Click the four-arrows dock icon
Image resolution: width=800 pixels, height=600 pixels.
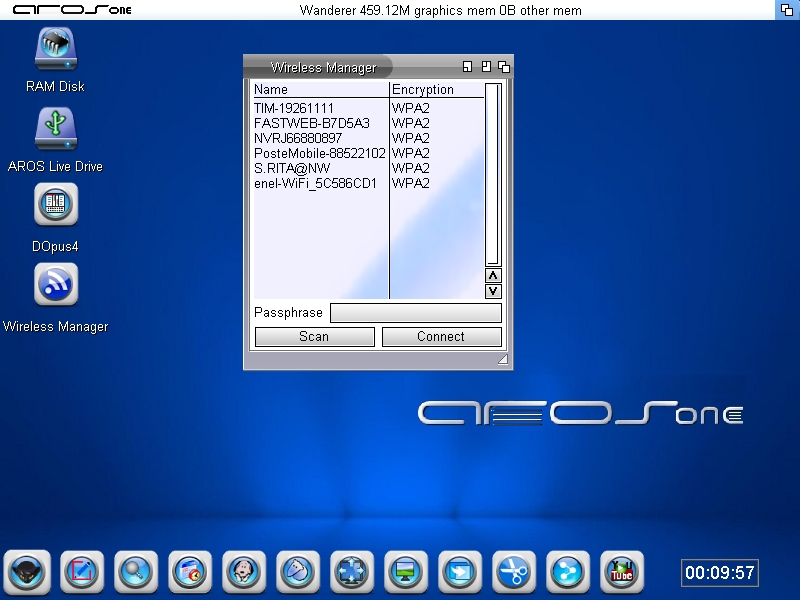coord(352,571)
